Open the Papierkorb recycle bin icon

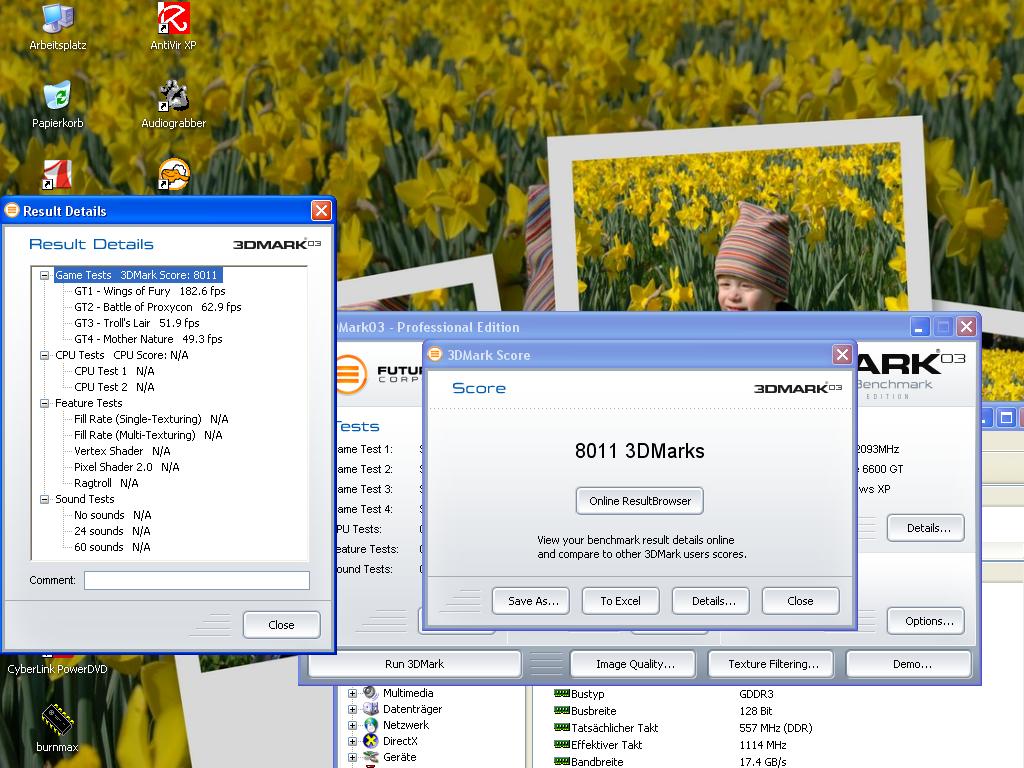(57, 104)
